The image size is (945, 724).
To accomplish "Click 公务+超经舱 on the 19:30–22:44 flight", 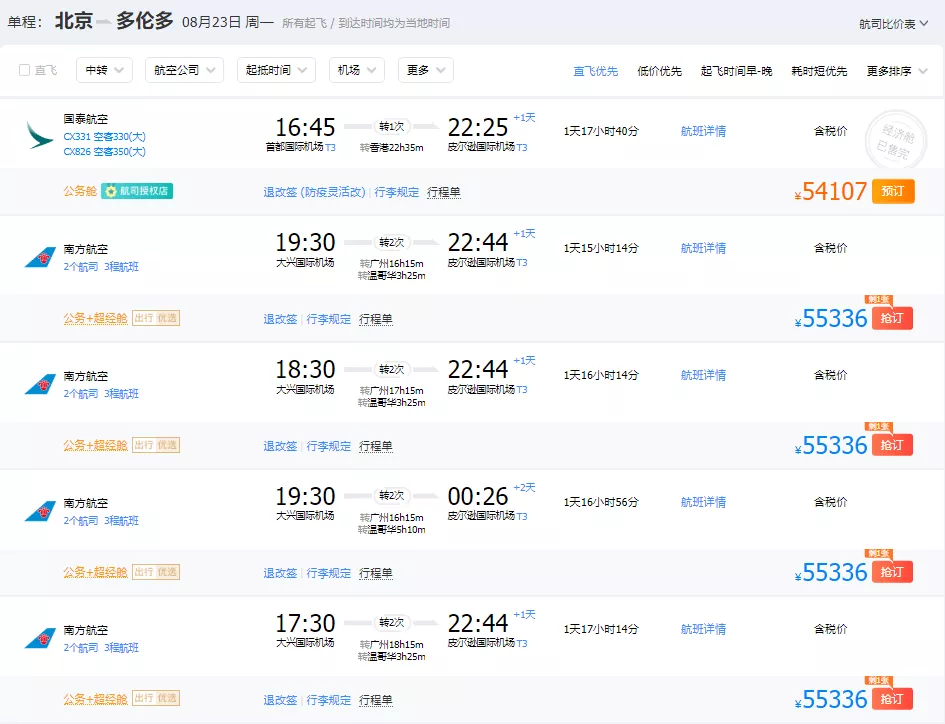I will coord(95,318).
